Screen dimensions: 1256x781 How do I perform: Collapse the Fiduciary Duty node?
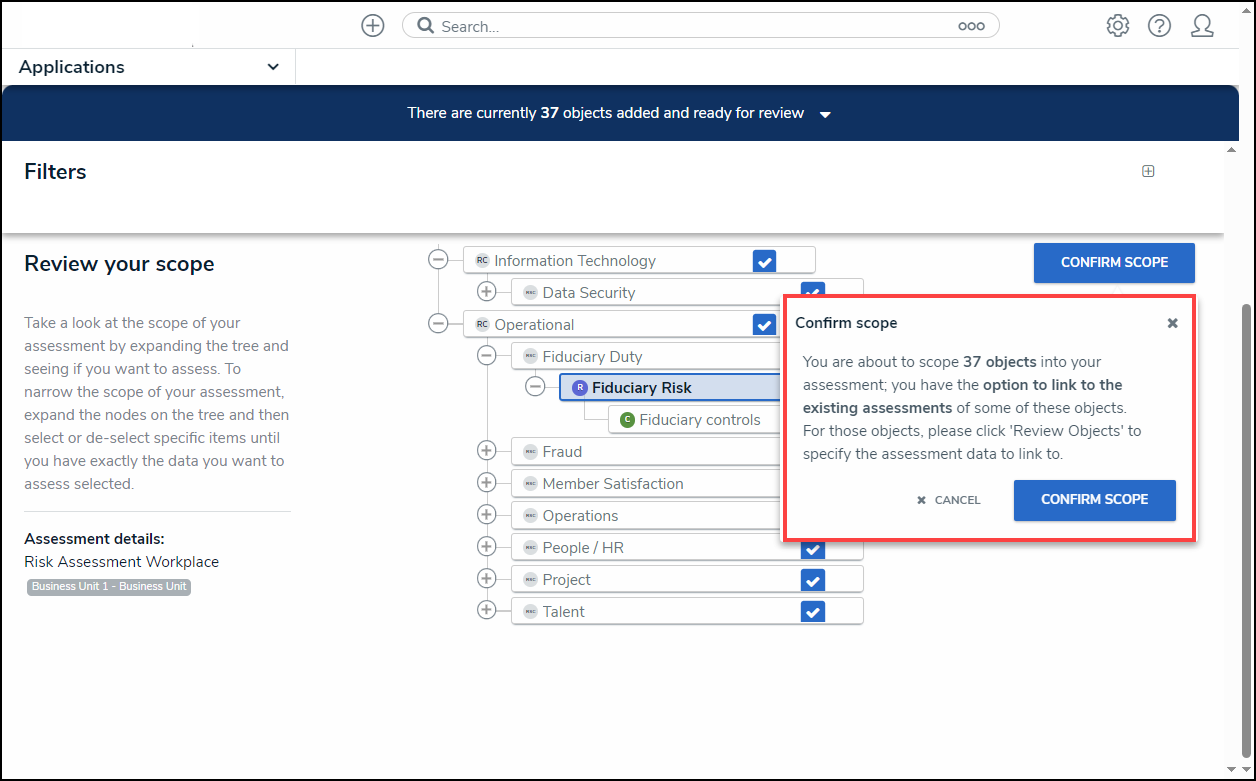(486, 356)
